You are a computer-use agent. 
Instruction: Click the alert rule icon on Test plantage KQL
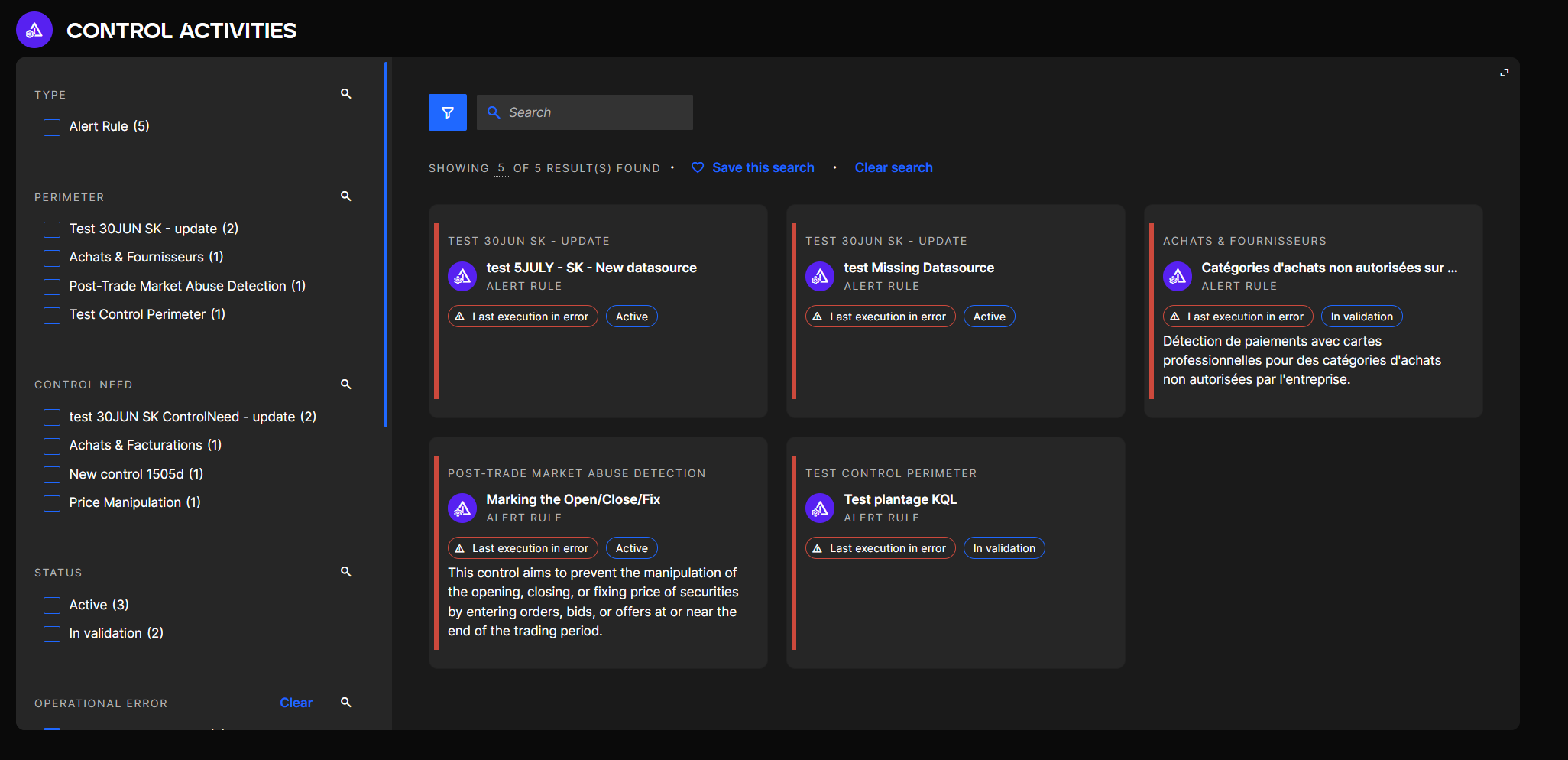820,508
